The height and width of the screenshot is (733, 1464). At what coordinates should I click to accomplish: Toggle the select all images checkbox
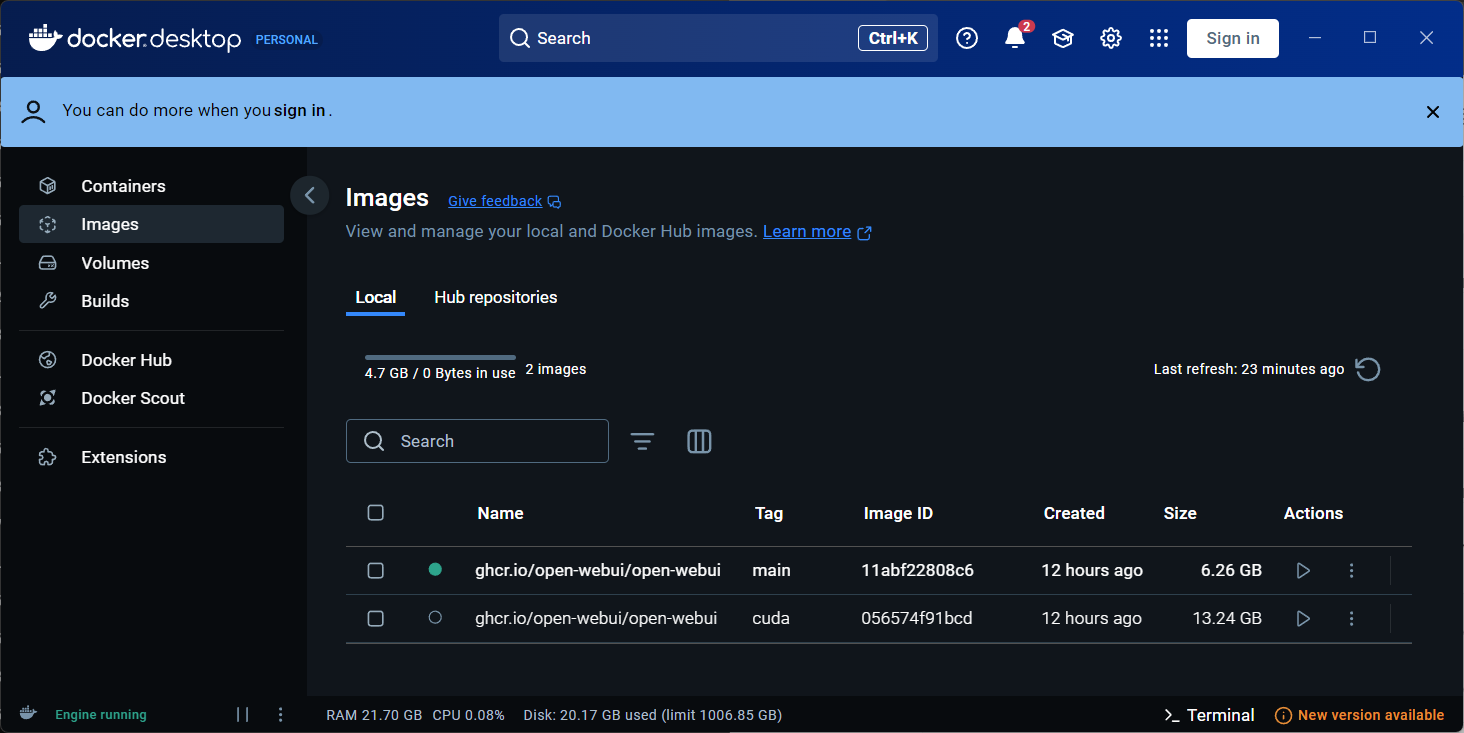coord(376,513)
